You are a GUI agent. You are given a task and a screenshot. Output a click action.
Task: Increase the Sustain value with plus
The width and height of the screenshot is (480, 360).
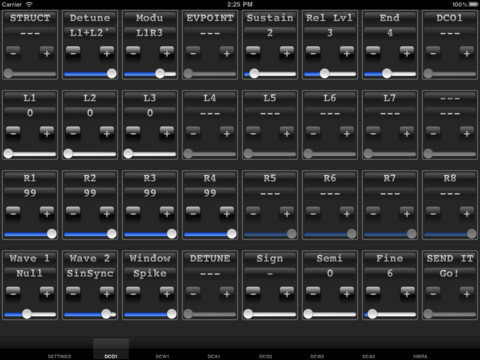[287, 52]
